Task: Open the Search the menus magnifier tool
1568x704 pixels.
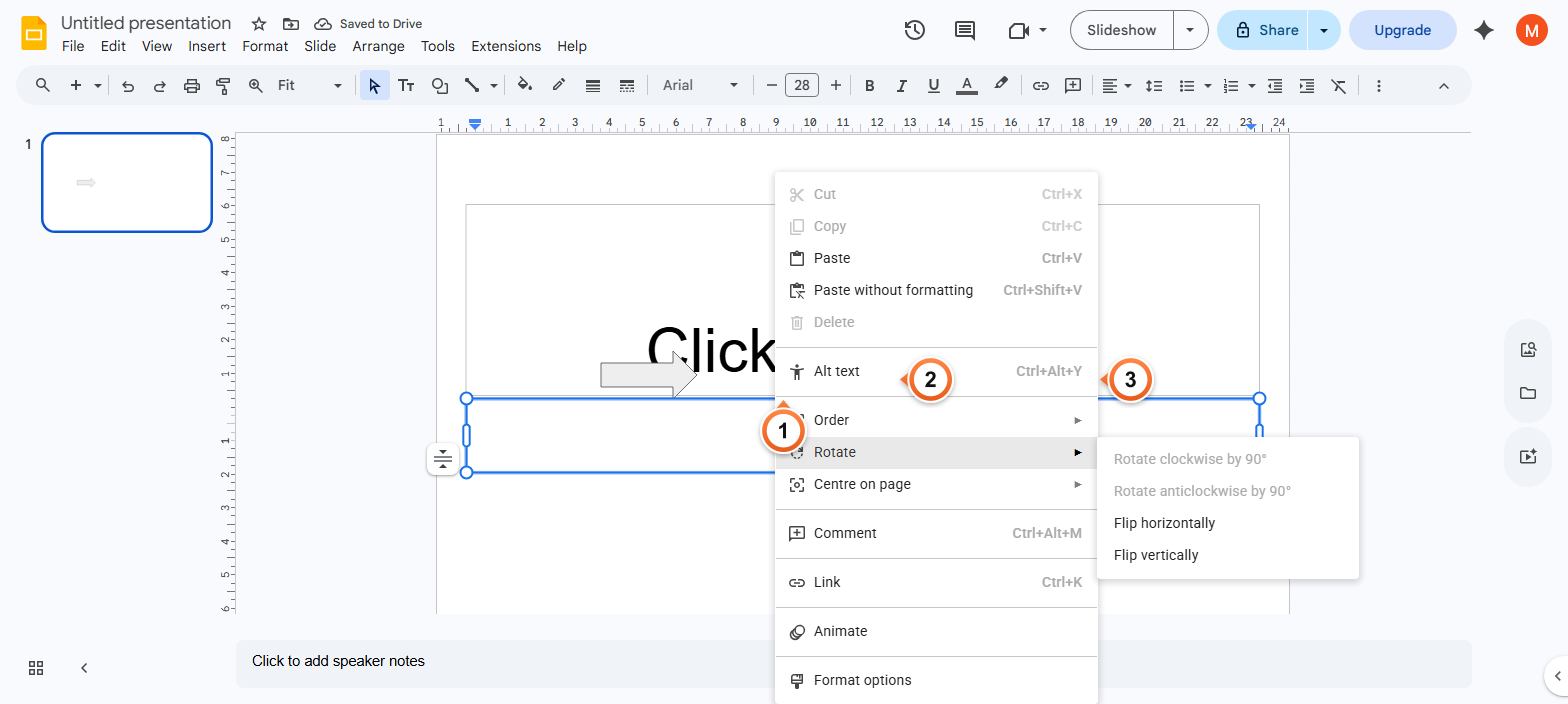Action: pos(43,86)
